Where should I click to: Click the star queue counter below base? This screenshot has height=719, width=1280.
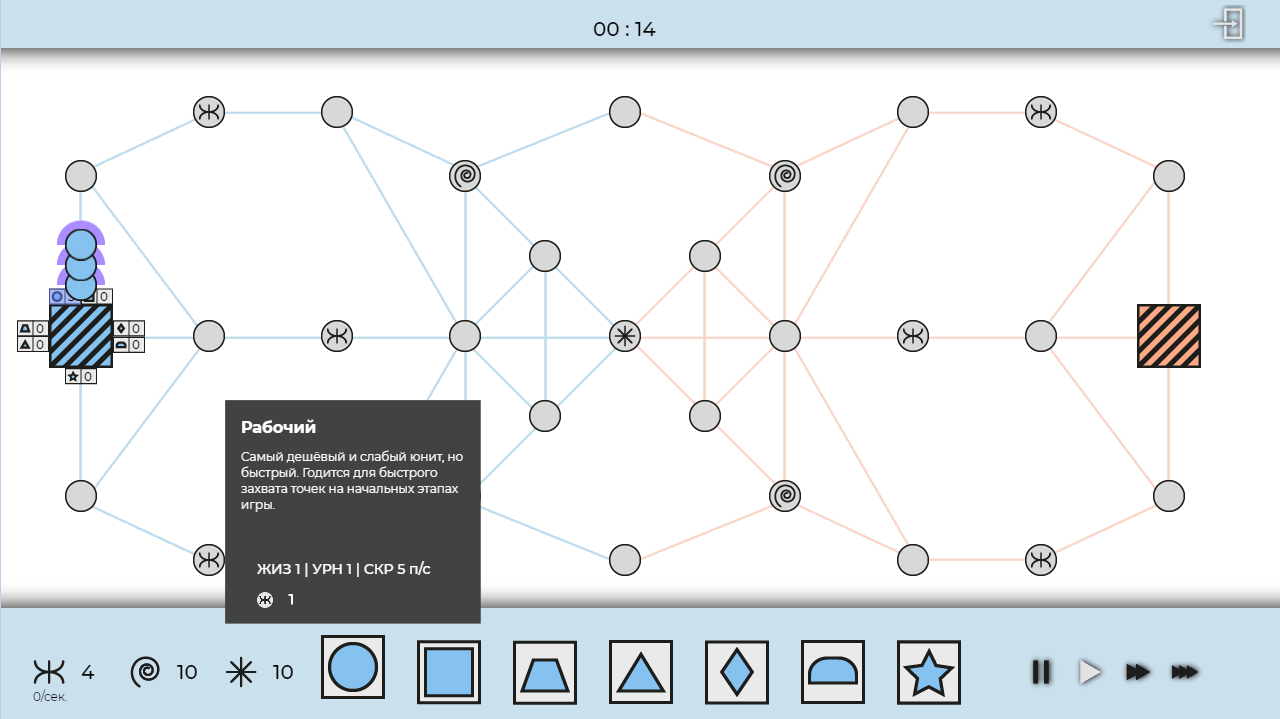(81, 376)
